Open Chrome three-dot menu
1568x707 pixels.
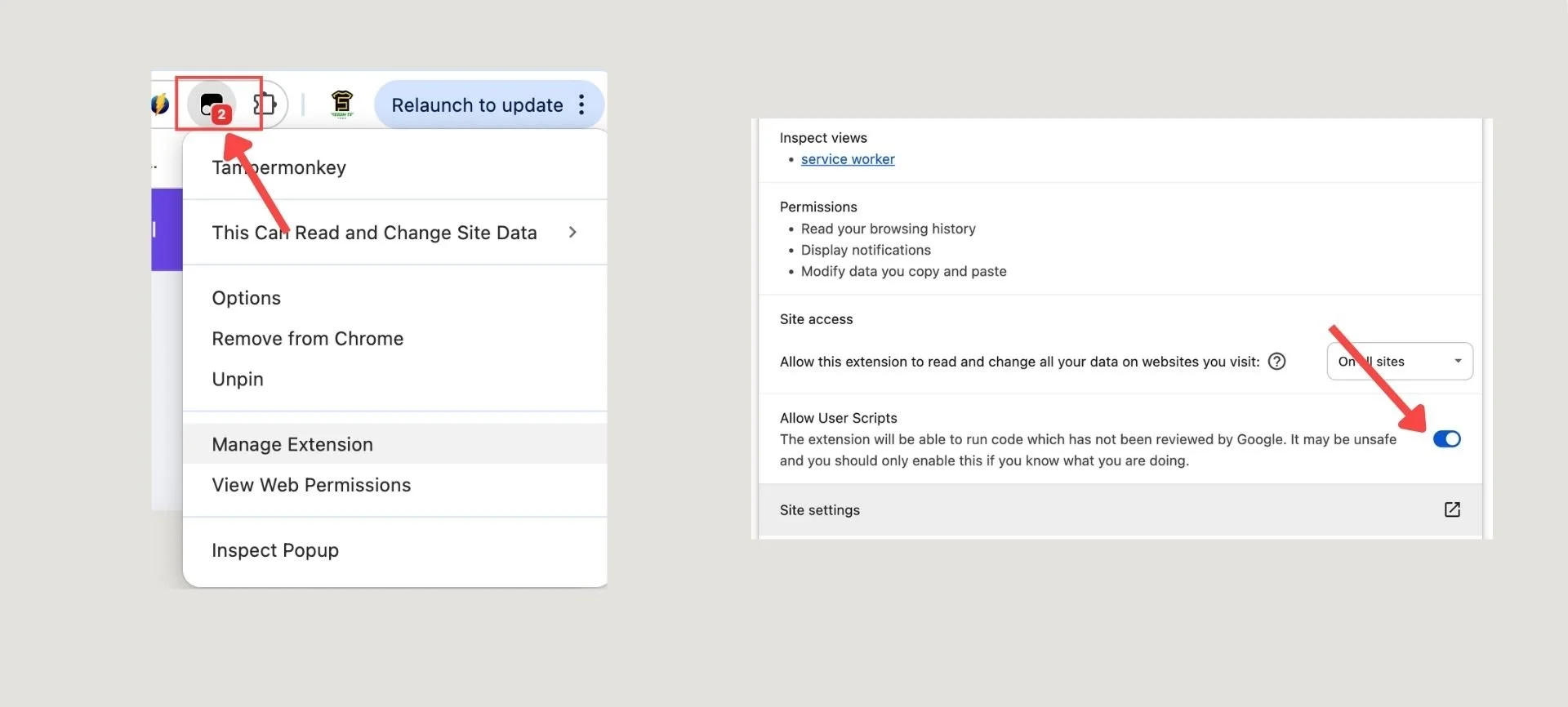581,104
